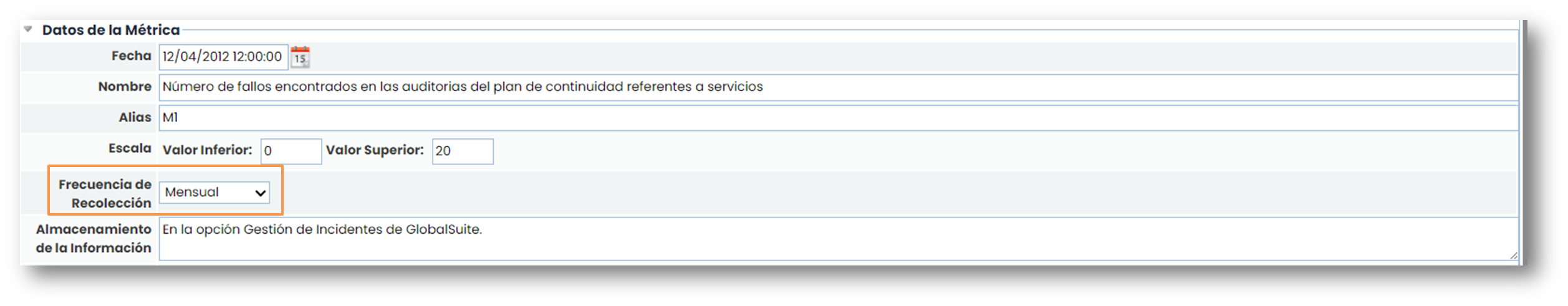Open the Frecuencia de Recolección dropdown

pyautogui.click(x=214, y=193)
